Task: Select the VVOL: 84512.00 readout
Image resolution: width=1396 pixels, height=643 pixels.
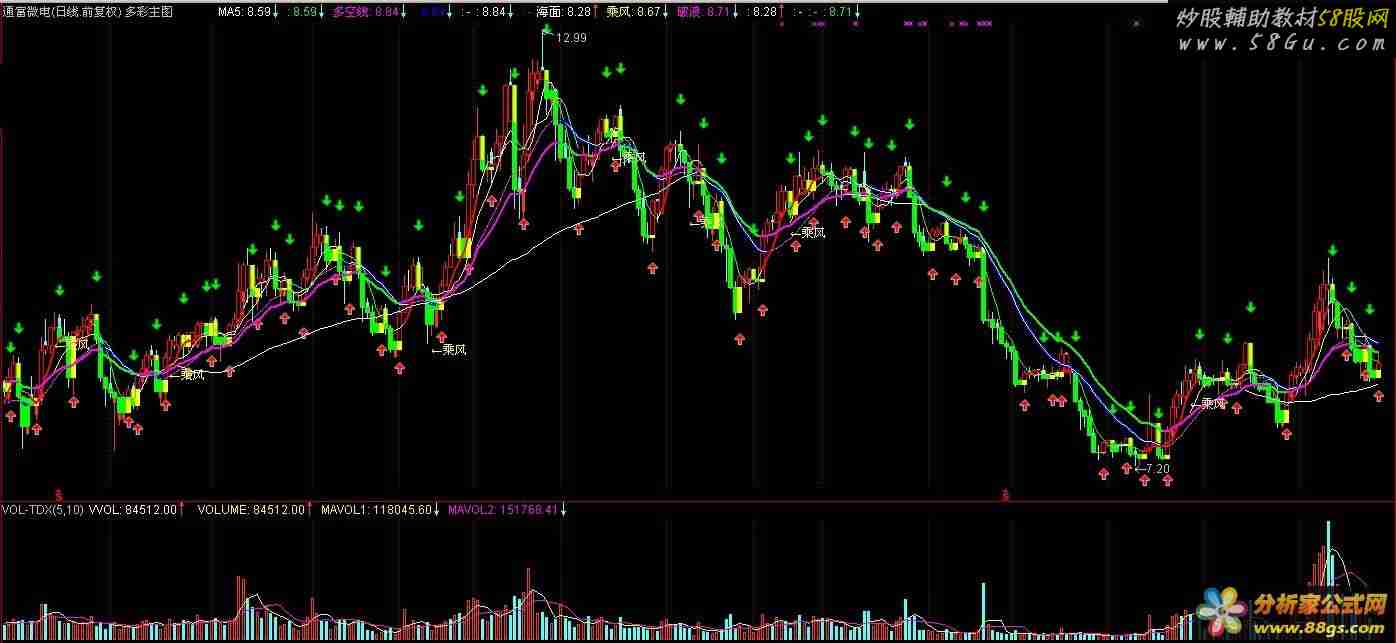Action: tap(133, 509)
